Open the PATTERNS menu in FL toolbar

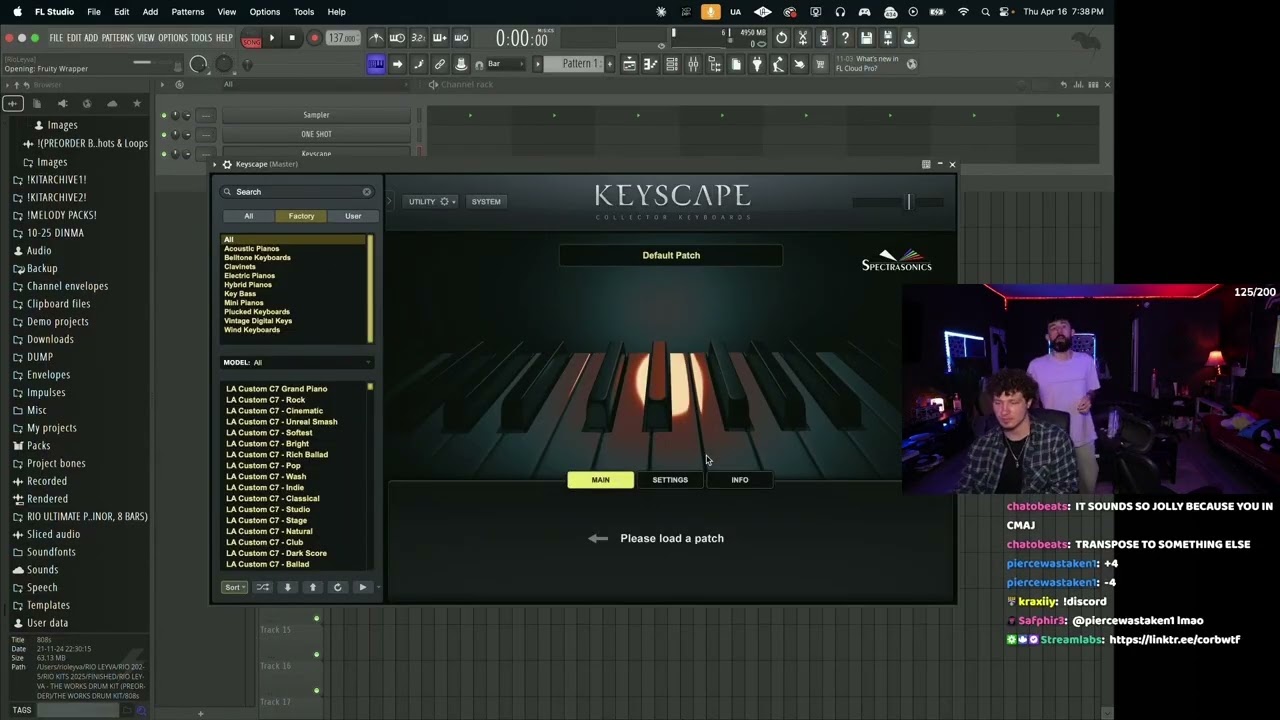click(x=118, y=38)
